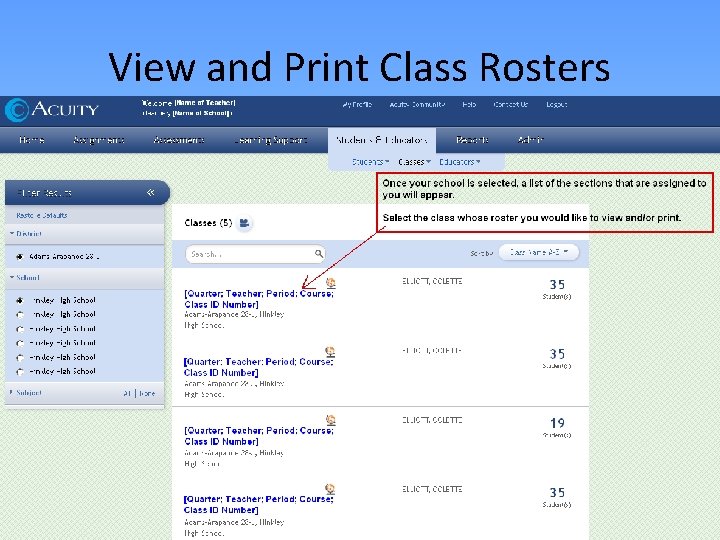Collapse the Filter Results panel

pyautogui.click(x=151, y=192)
